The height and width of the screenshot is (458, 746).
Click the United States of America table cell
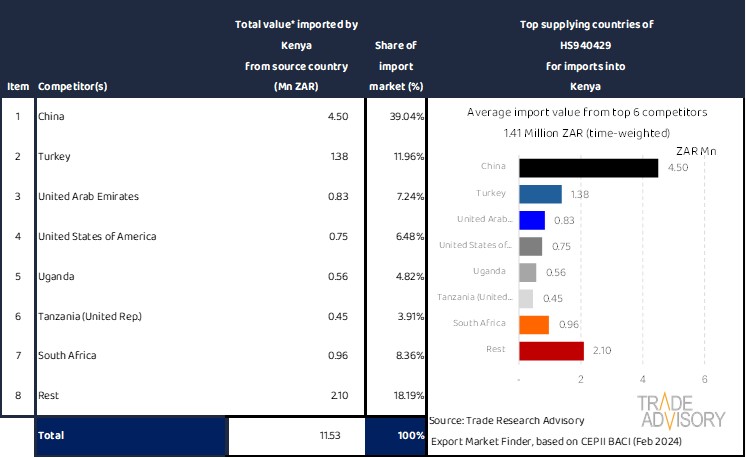96,237
